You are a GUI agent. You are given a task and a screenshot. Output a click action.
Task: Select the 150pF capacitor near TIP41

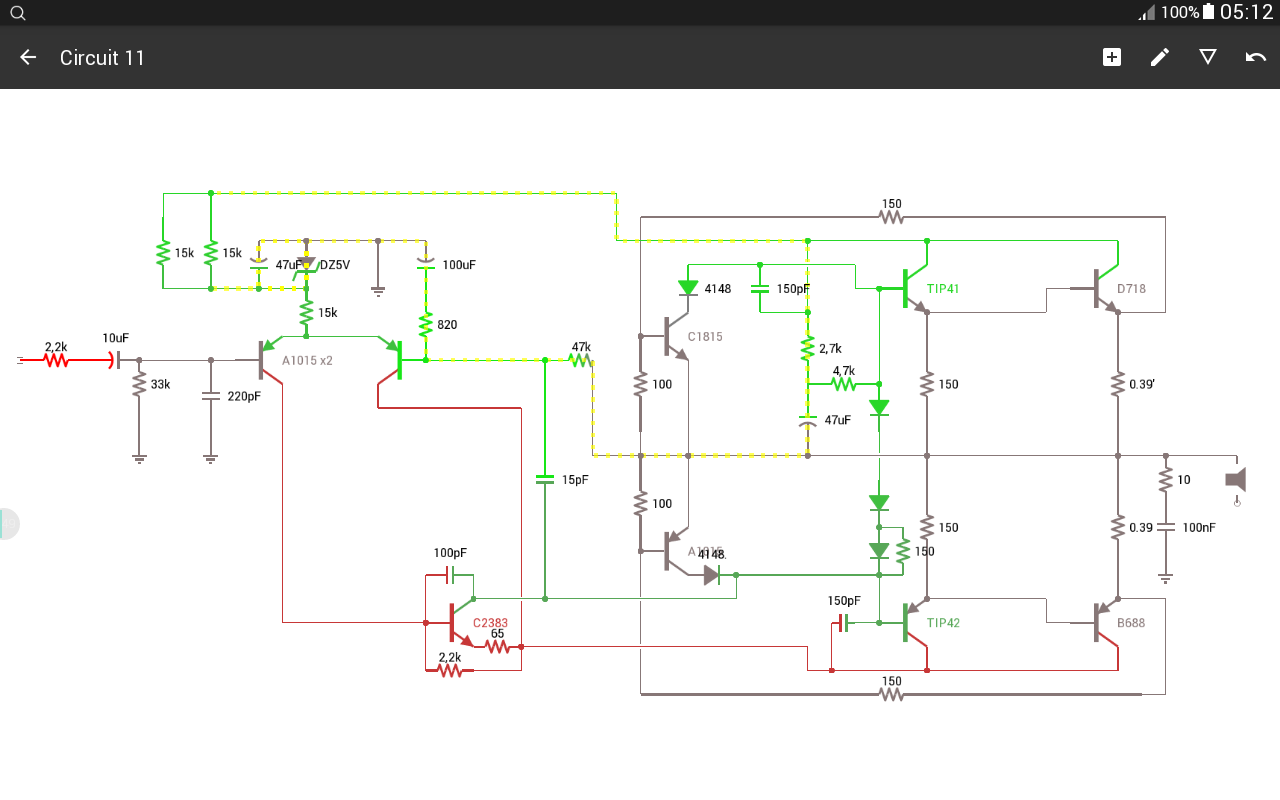point(760,289)
